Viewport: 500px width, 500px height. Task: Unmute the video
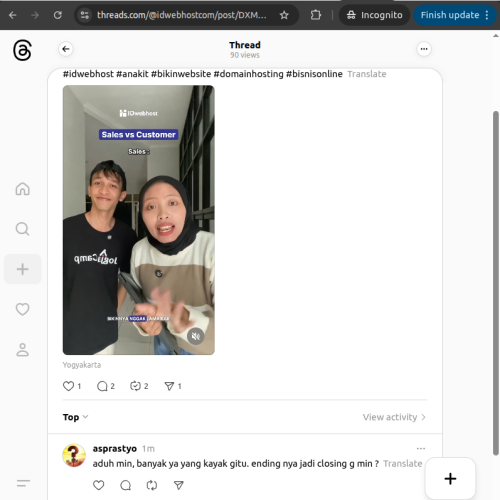(x=196, y=336)
